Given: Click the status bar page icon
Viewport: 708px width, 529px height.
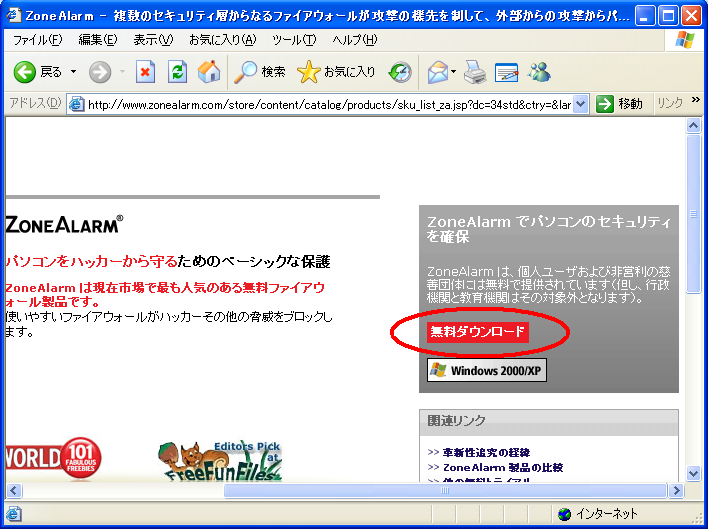Looking at the screenshot, I should (14, 514).
